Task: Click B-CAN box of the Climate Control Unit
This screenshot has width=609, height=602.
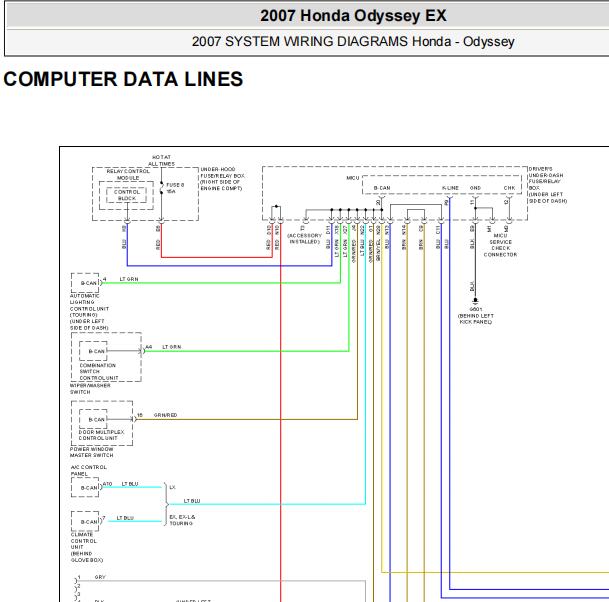Action: pyautogui.click(x=85, y=522)
